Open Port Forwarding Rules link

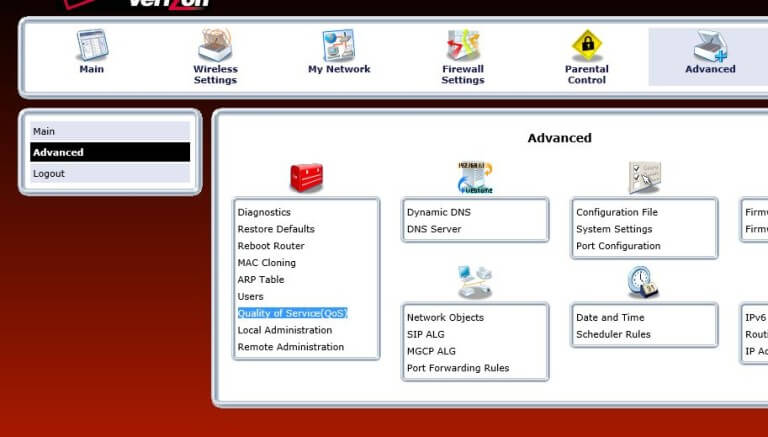coord(457,368)
